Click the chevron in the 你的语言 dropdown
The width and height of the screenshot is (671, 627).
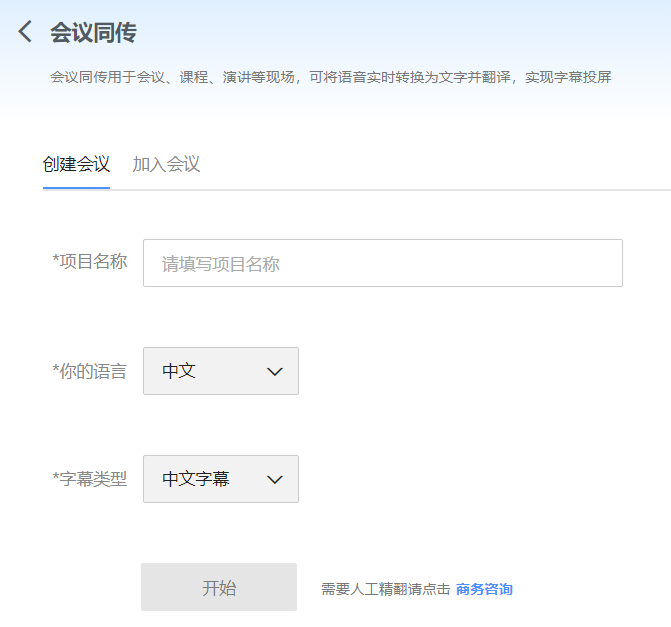point(276,371)
